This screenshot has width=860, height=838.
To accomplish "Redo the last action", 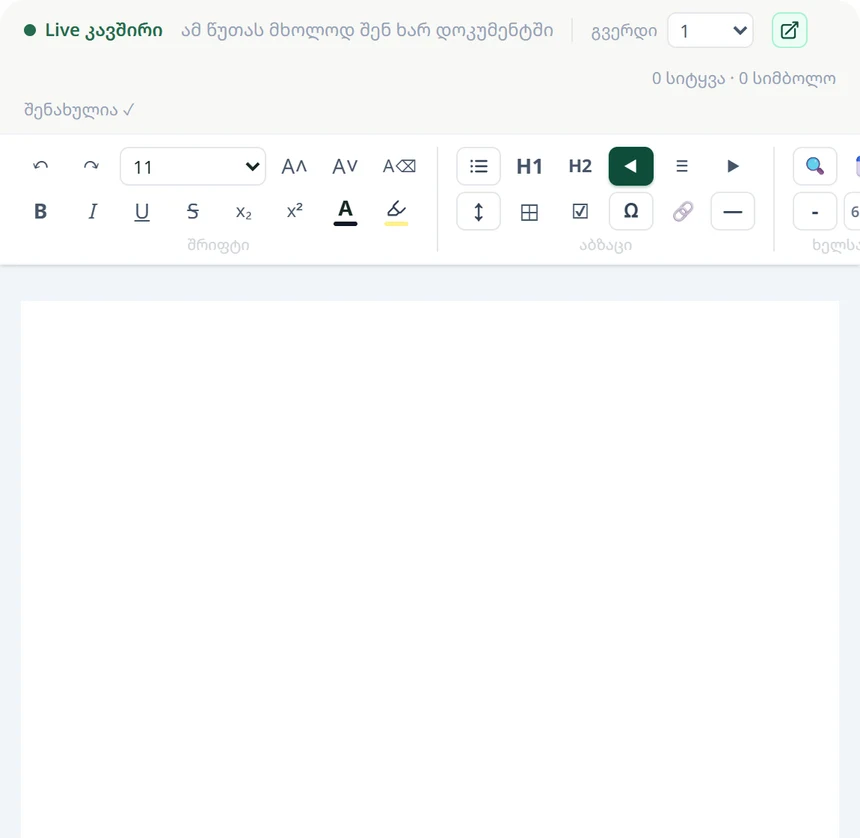I will click(x=91, y=166).
